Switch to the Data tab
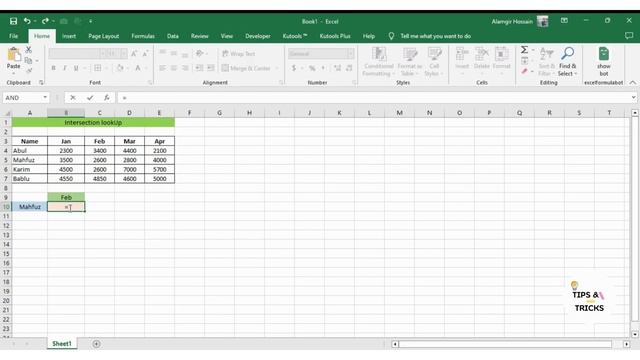The height and width of the screenshot is (360, 640). coord(173,36)
